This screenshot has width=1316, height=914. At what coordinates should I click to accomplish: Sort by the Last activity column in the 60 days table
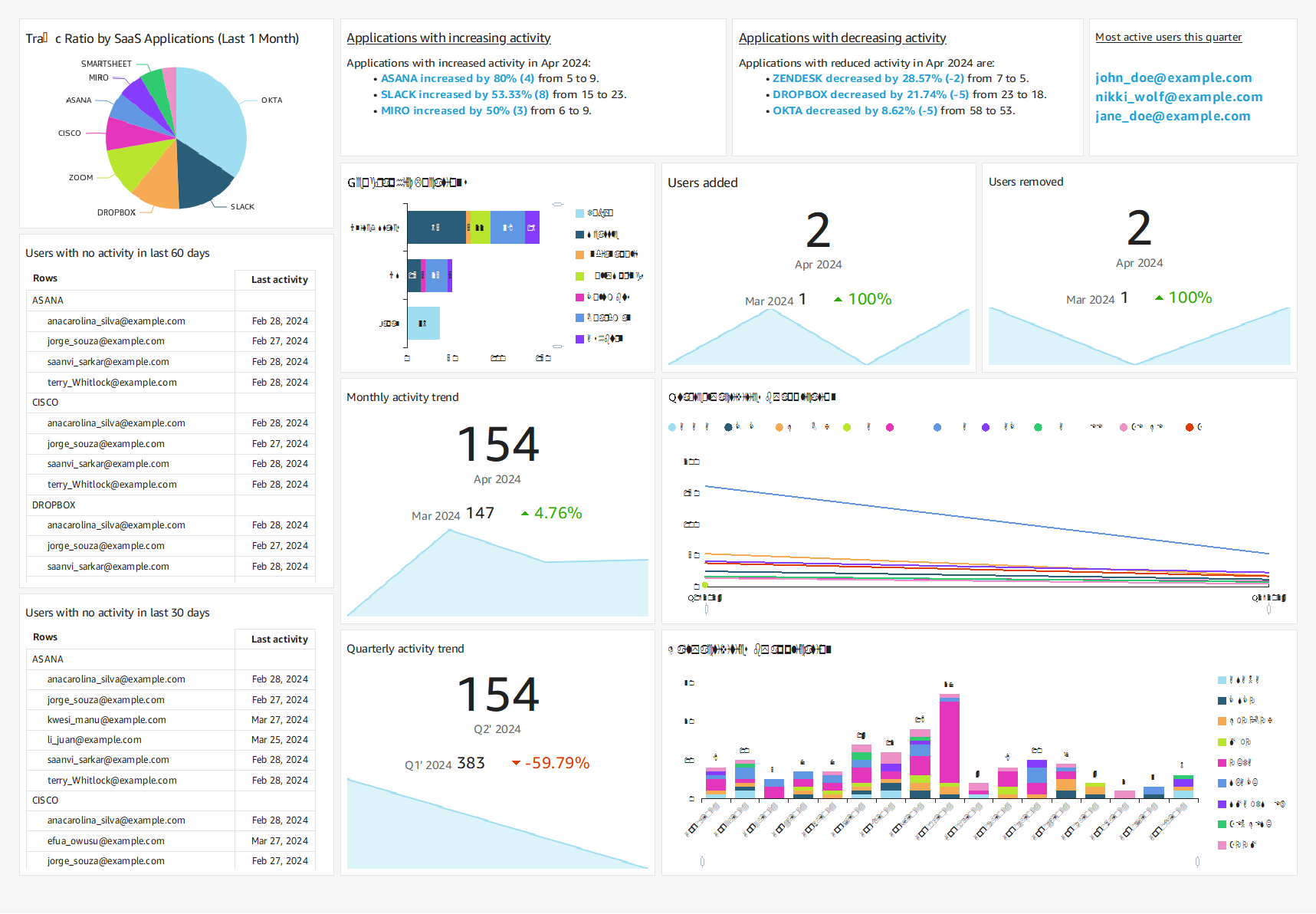tap(279, 280)
